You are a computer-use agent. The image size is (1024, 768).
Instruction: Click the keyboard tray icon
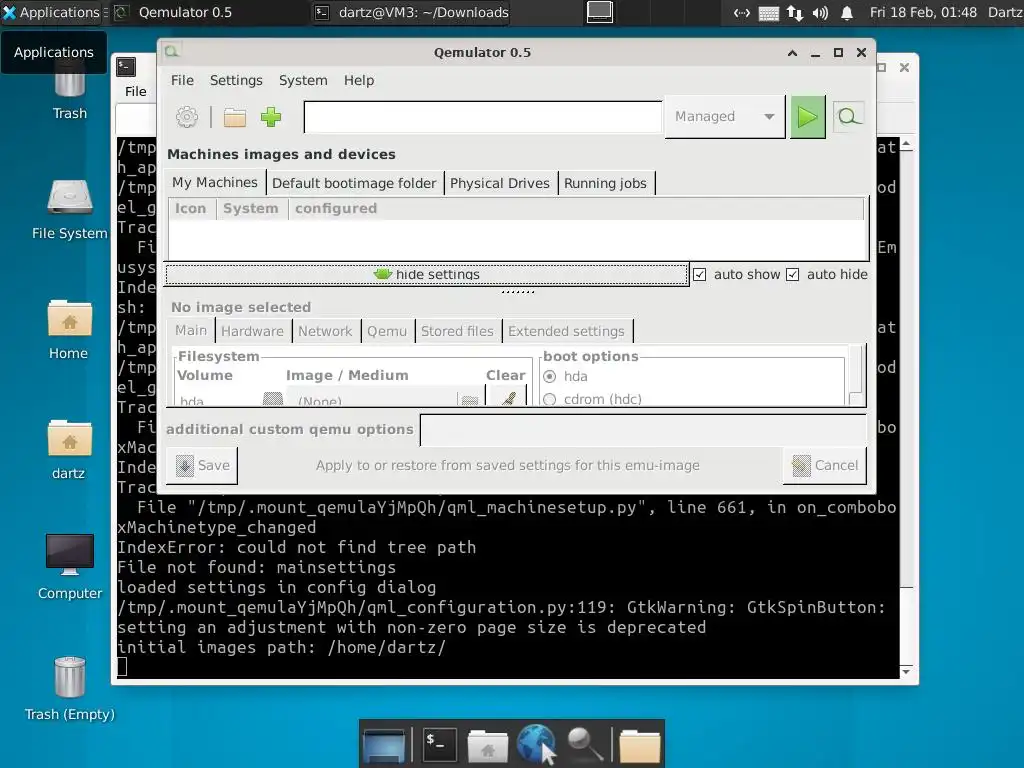pos(769,13)
